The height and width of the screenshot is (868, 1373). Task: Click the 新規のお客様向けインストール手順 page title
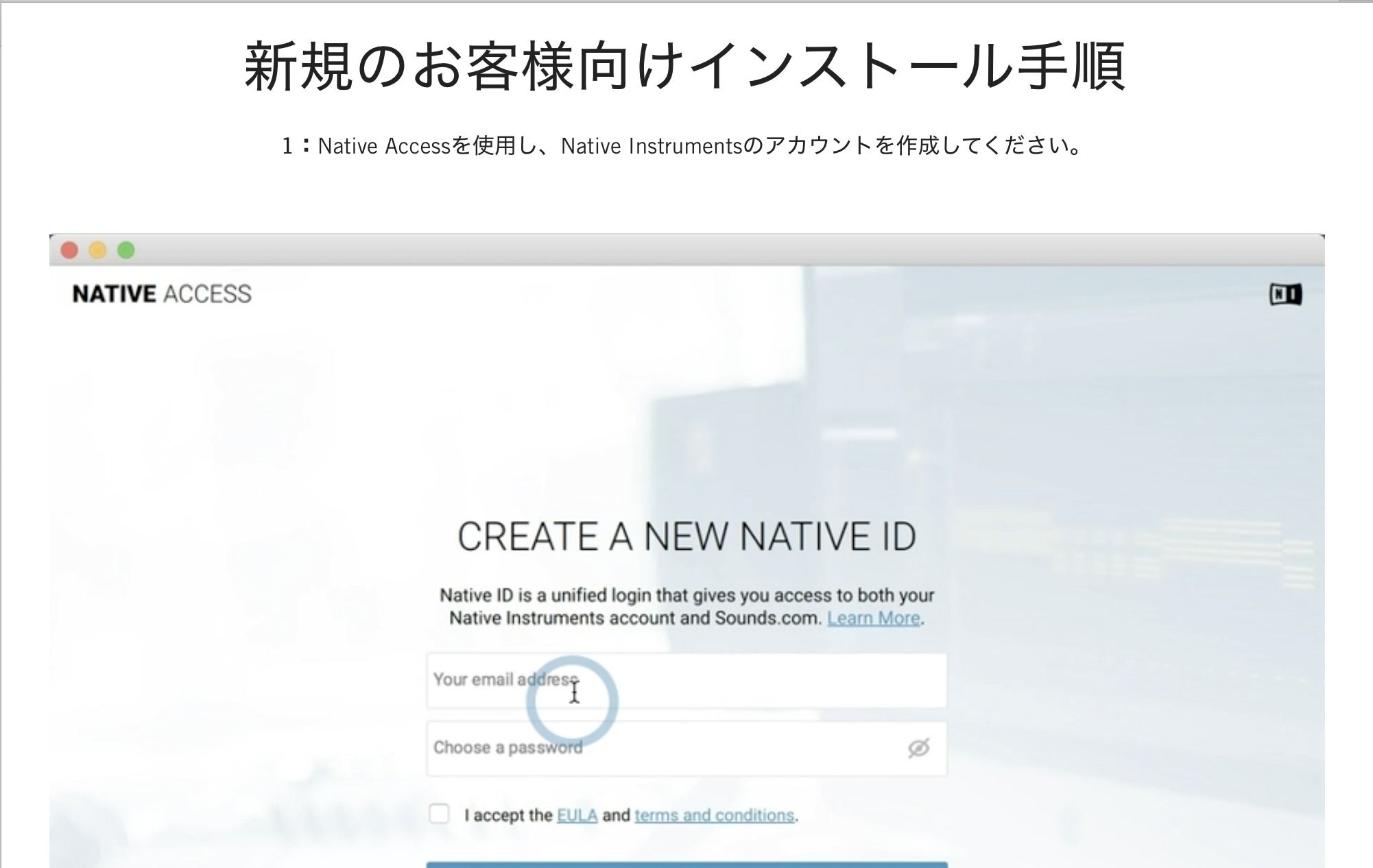[684, 67]
